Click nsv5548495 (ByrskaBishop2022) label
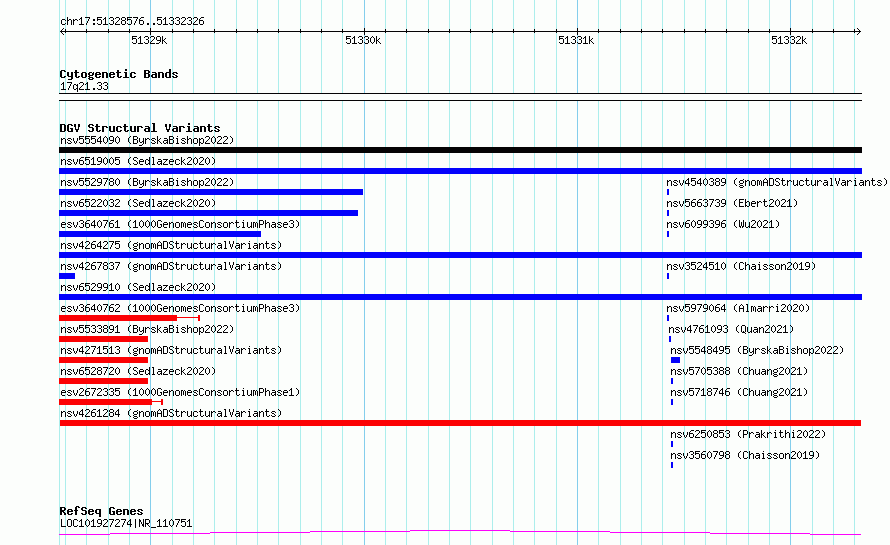This screenshot has width=890, height=545. tap(757, 350)
